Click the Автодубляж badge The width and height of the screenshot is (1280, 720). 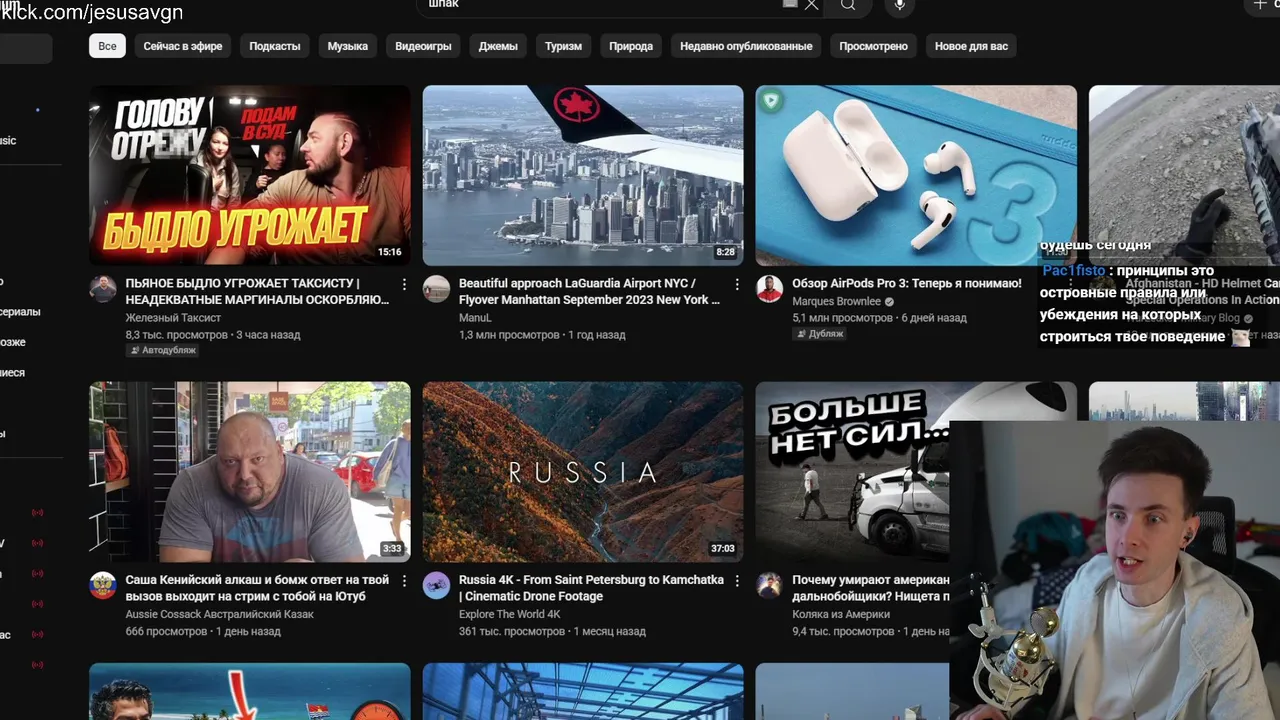(162, 351)
